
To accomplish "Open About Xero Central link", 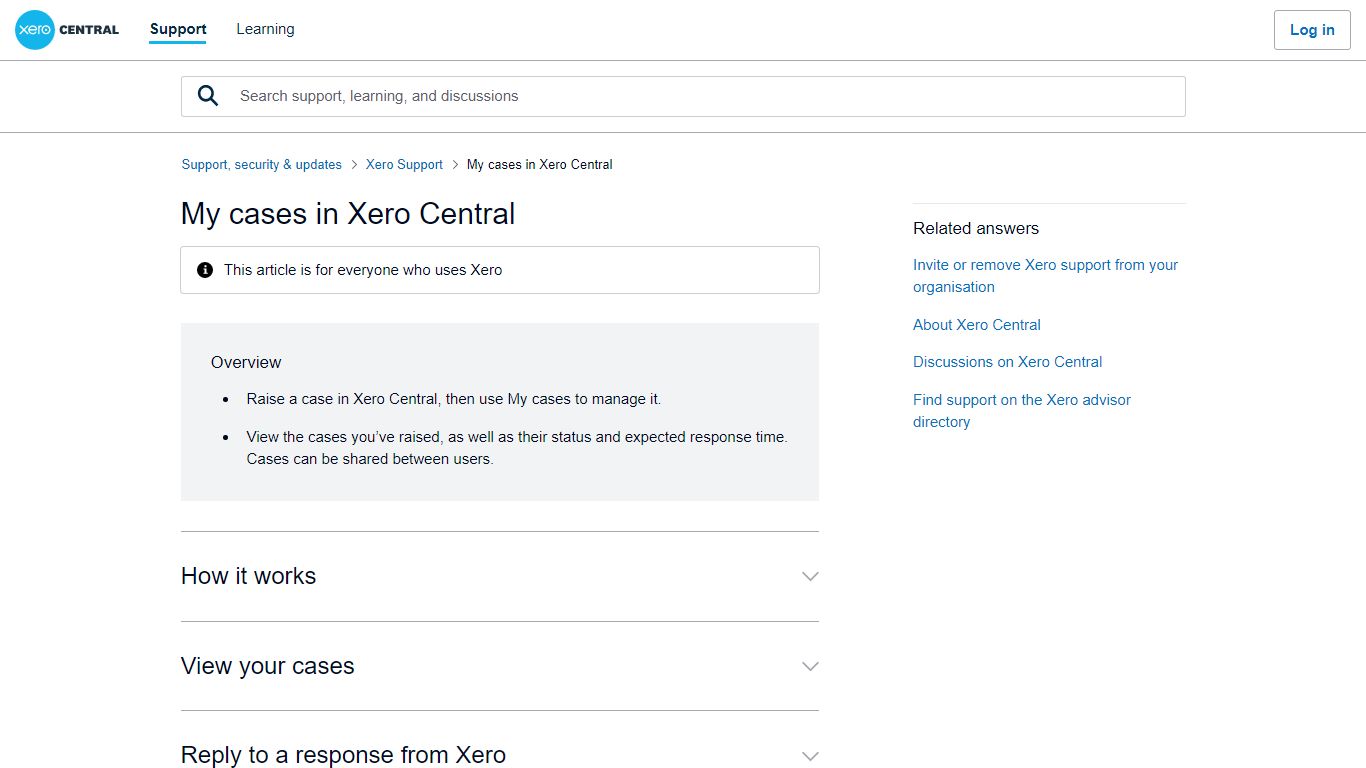I will [977, 325].
